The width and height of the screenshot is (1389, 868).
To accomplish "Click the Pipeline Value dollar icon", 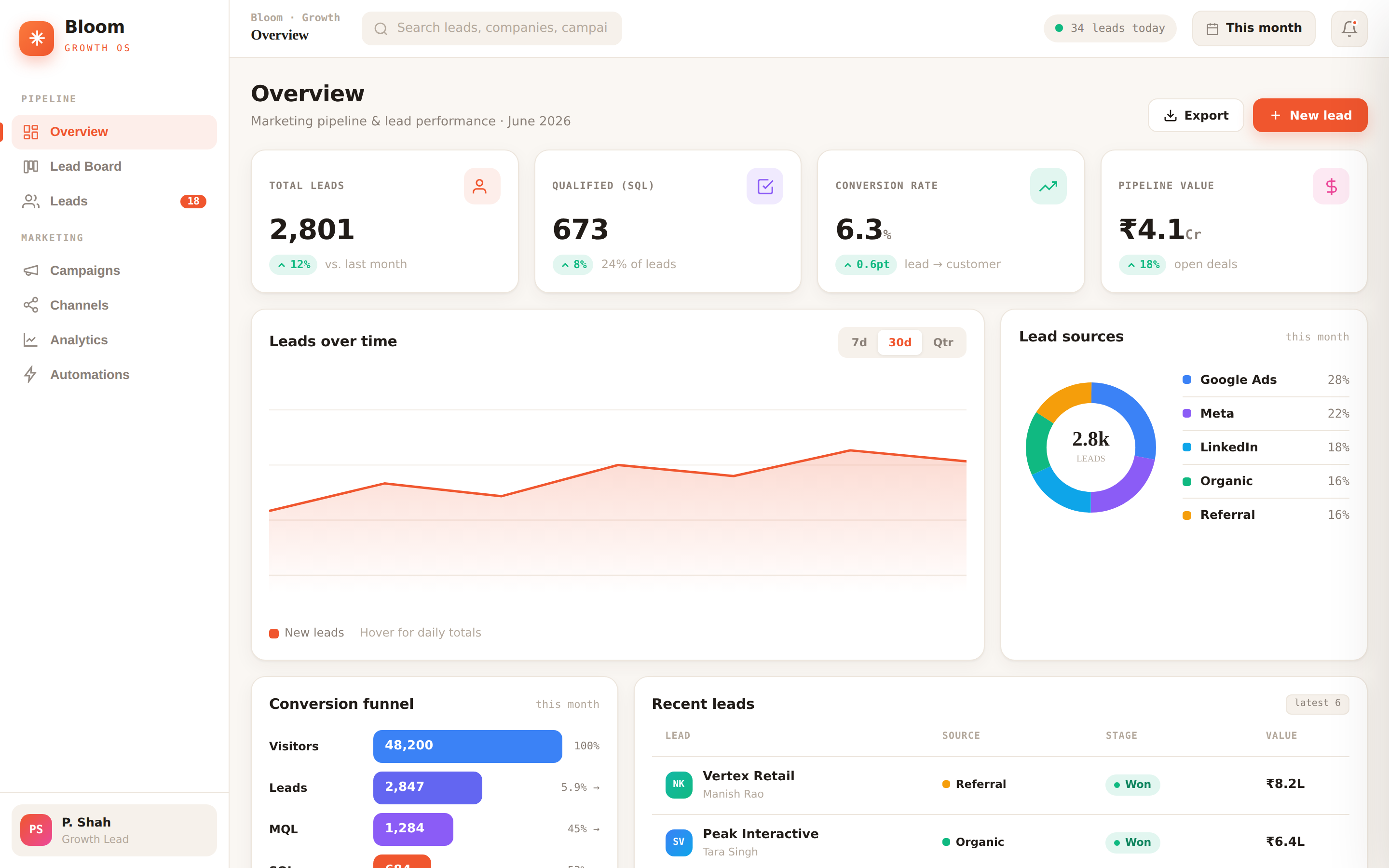I will pyautogui.click(x=1331, y=186).
